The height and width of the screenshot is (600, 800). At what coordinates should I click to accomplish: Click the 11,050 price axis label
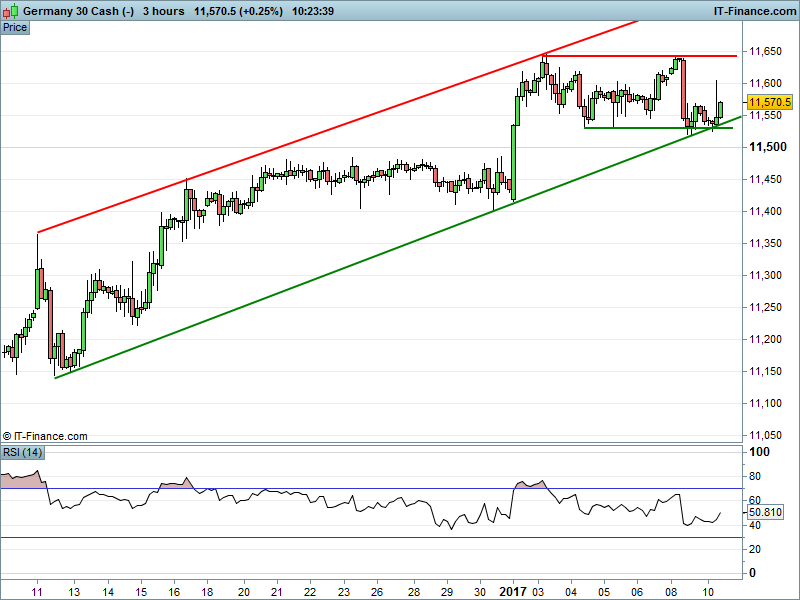(x=765, y=435)
